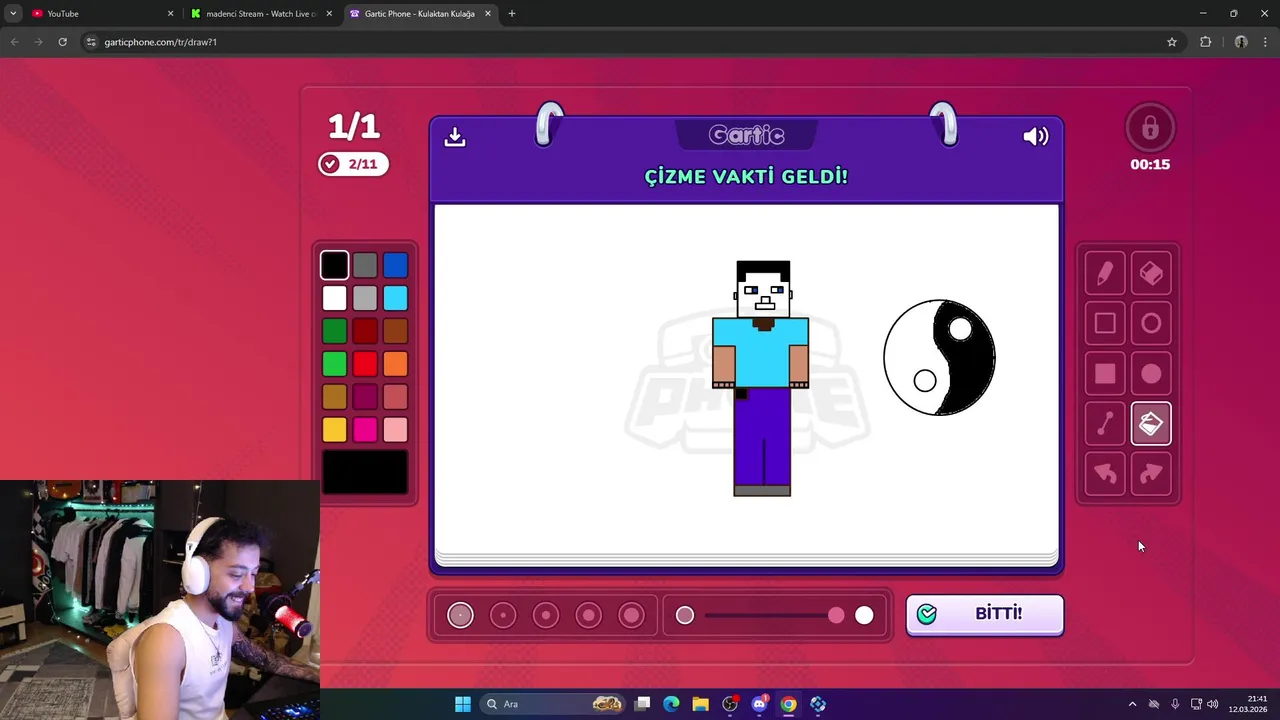Image resolution: width=1280 pixels, height=720 pixels.
Task: Open the Windows Start menu
Action: coord(462,704)
